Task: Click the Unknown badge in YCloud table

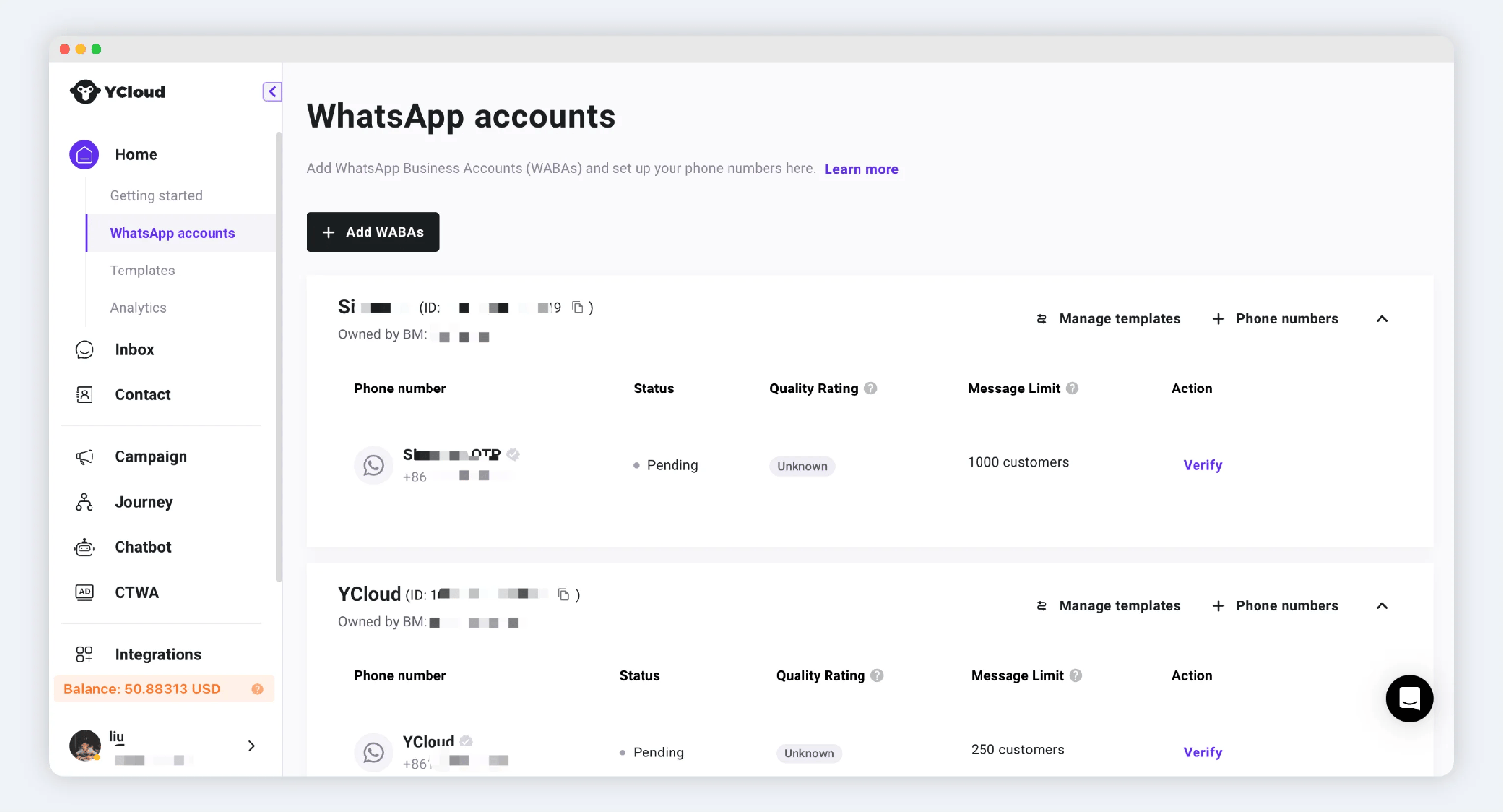Action: (809, 753)
